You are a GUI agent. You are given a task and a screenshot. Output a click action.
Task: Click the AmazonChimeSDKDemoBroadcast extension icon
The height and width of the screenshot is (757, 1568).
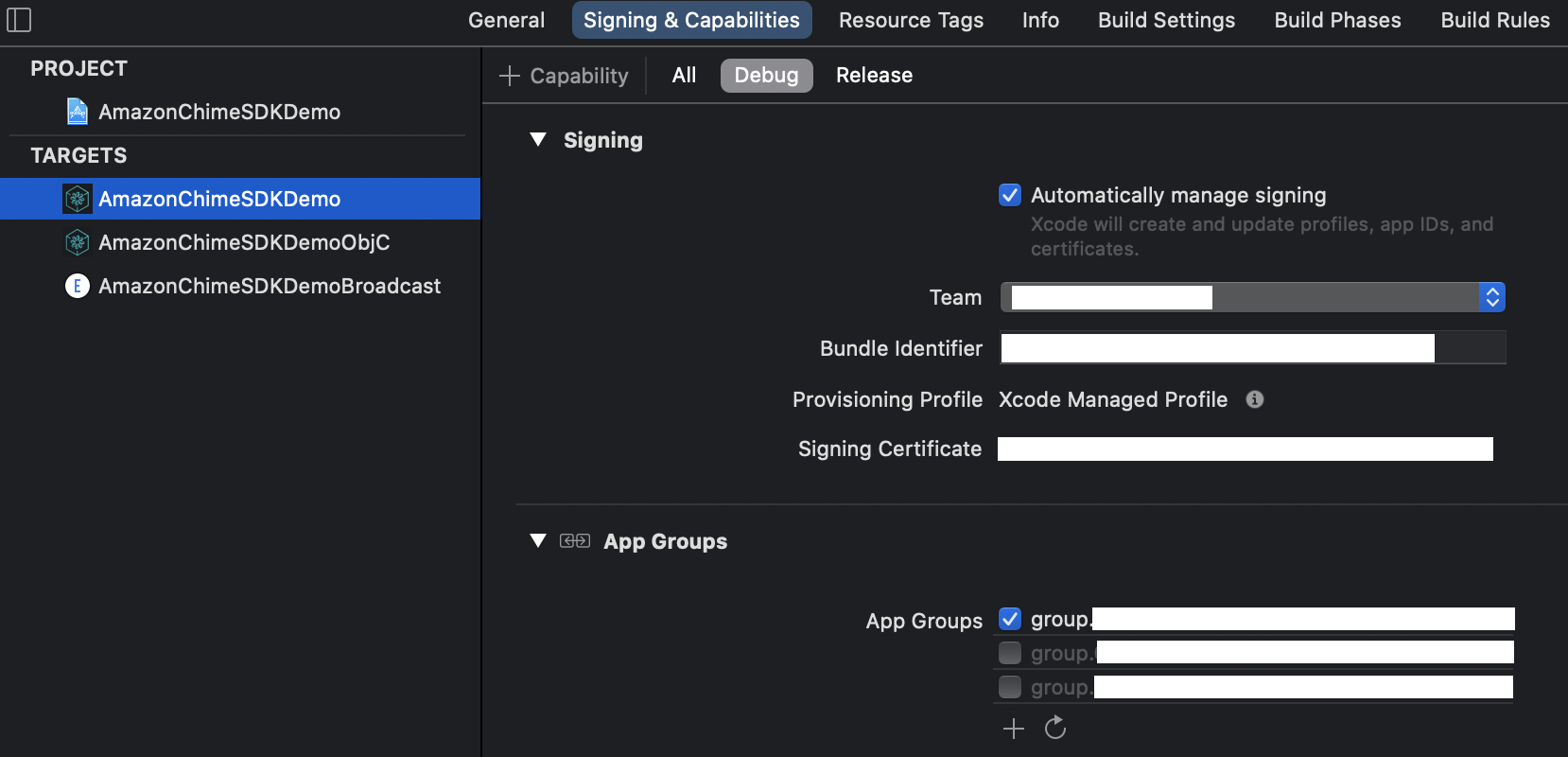pos(78,286)
